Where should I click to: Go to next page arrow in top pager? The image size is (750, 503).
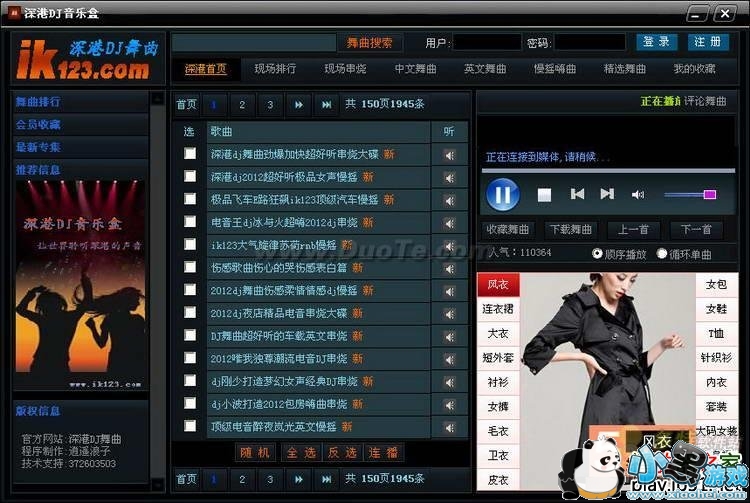pos(298,104)
